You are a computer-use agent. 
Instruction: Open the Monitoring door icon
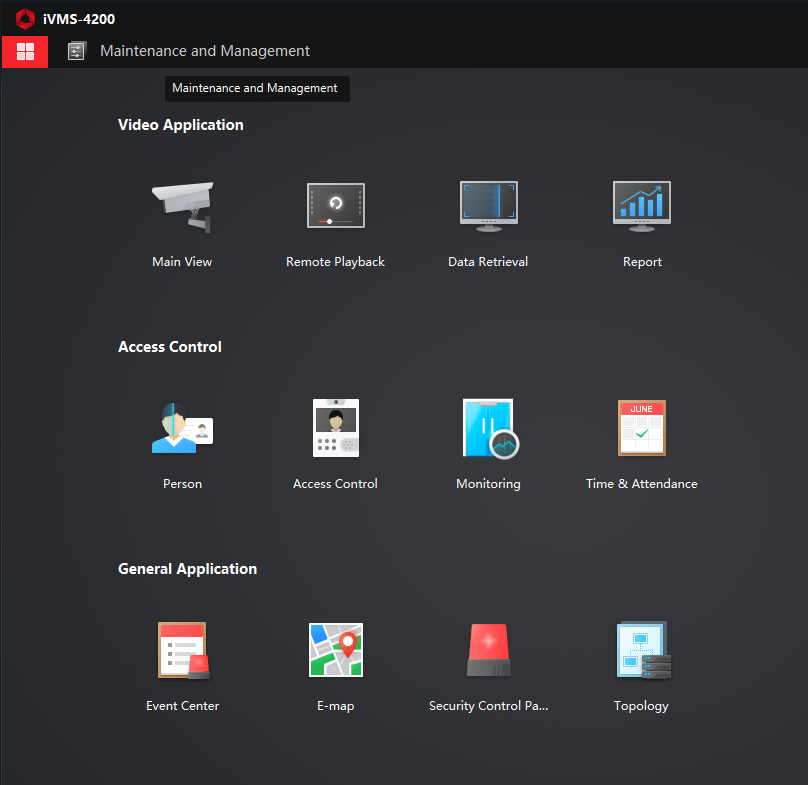(491, 428)
